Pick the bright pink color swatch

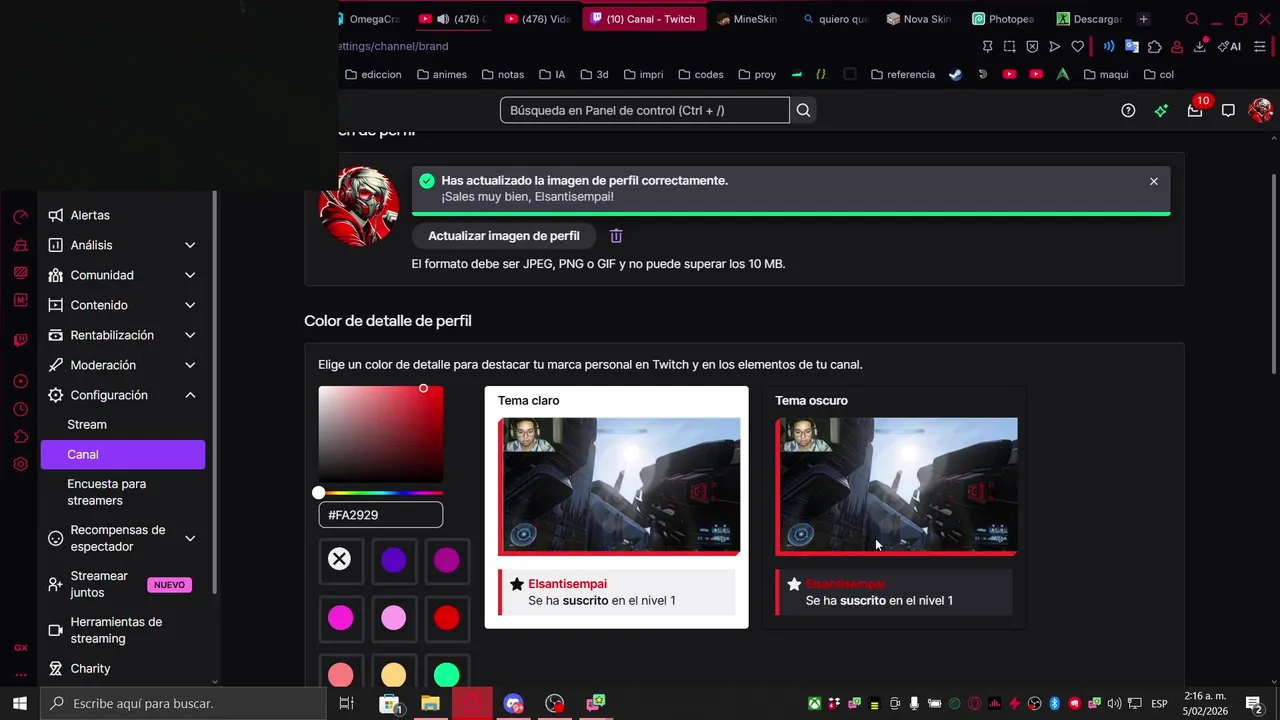pos(340,618)
